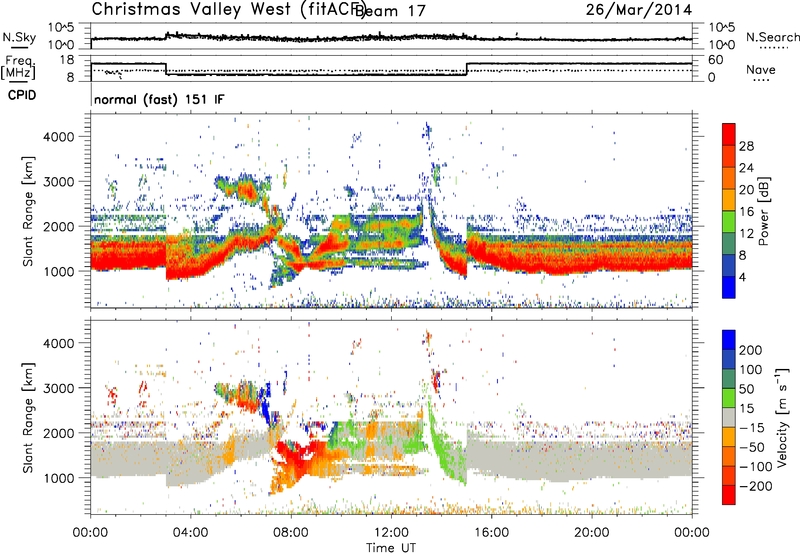Image resolution: width=800 pixels, height=554 pixels.
Task: Click the power panel 'Slant Range [km]' label
Action: point(28,211)
